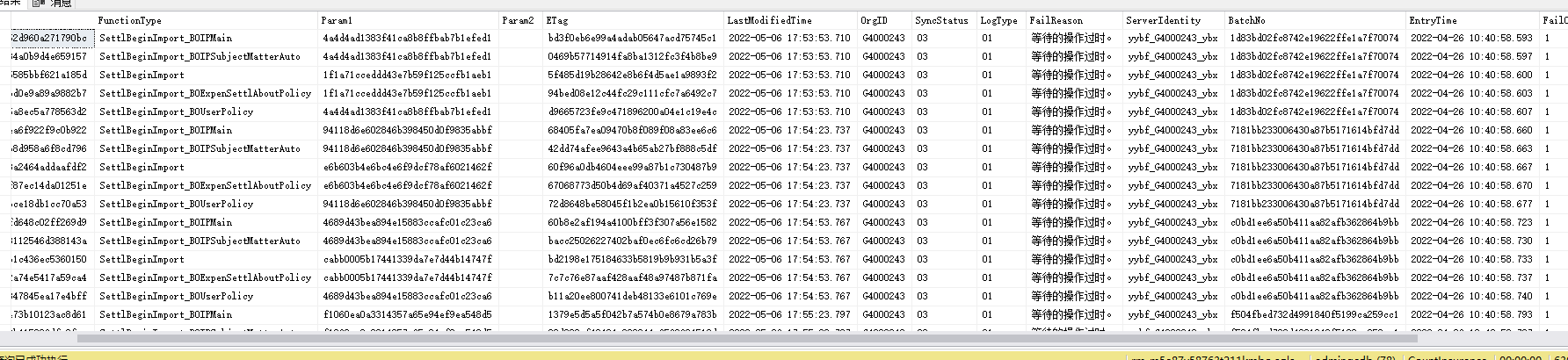Screen dimensions: 1568x360
Task: Select EntryTime cell 2022-04-26 10:40:58.600
Action: [x=1471, y=76]
